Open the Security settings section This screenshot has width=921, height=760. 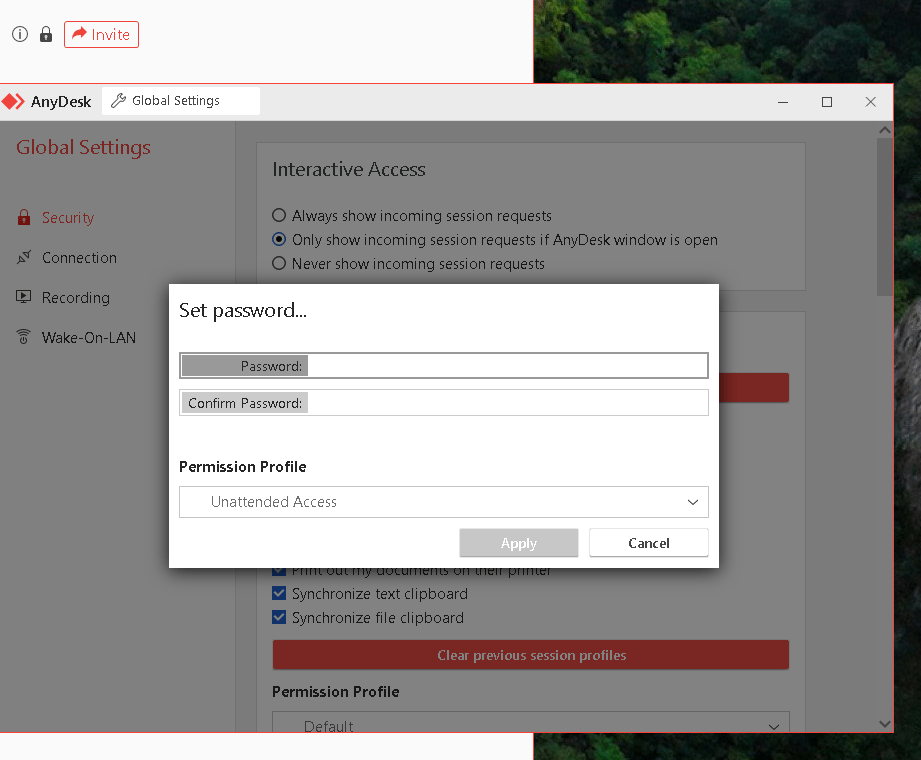point(68,218)
